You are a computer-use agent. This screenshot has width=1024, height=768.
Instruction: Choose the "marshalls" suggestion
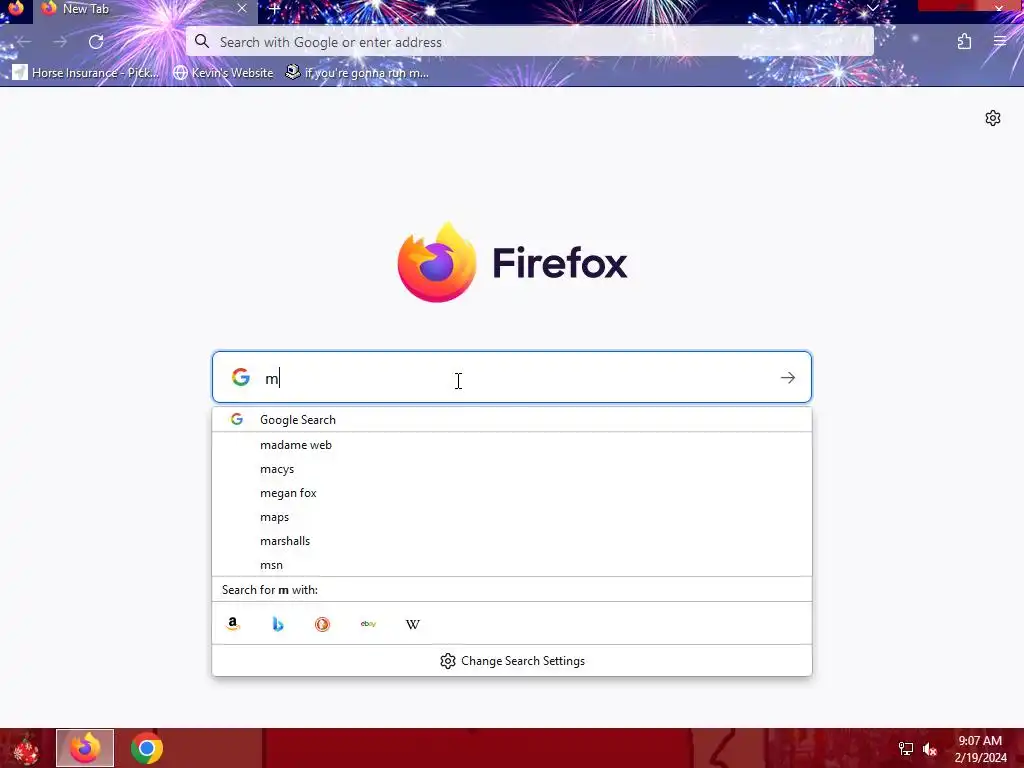[512, 541]
